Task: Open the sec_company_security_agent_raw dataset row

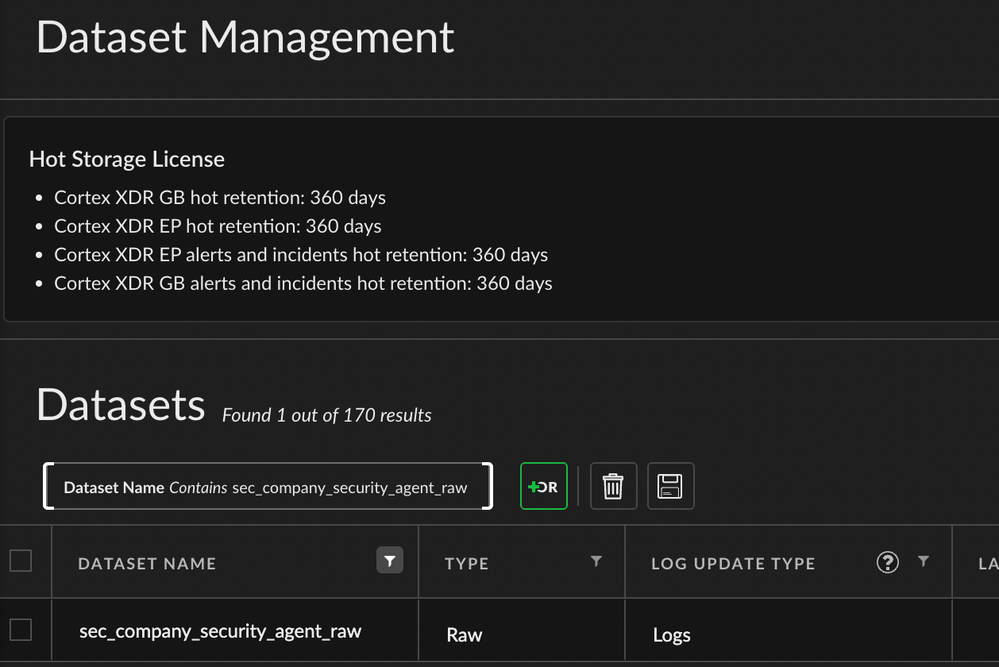Action: [220, 631]
